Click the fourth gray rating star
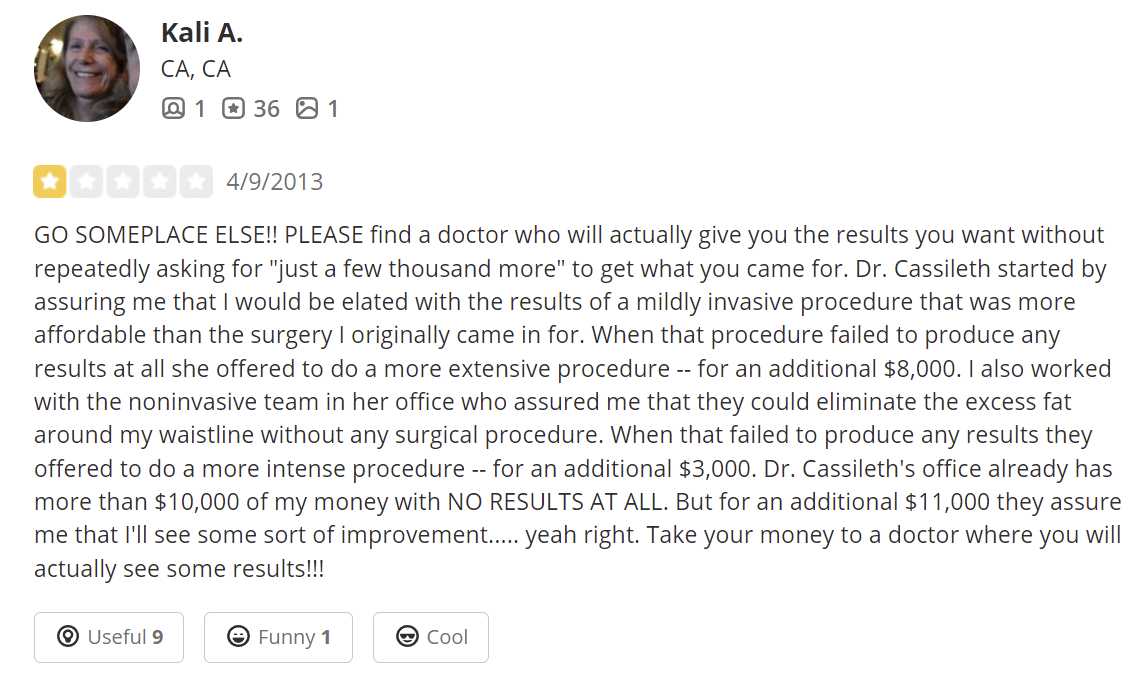This screenshot has width=1132, height=683. tap(160, 181)
